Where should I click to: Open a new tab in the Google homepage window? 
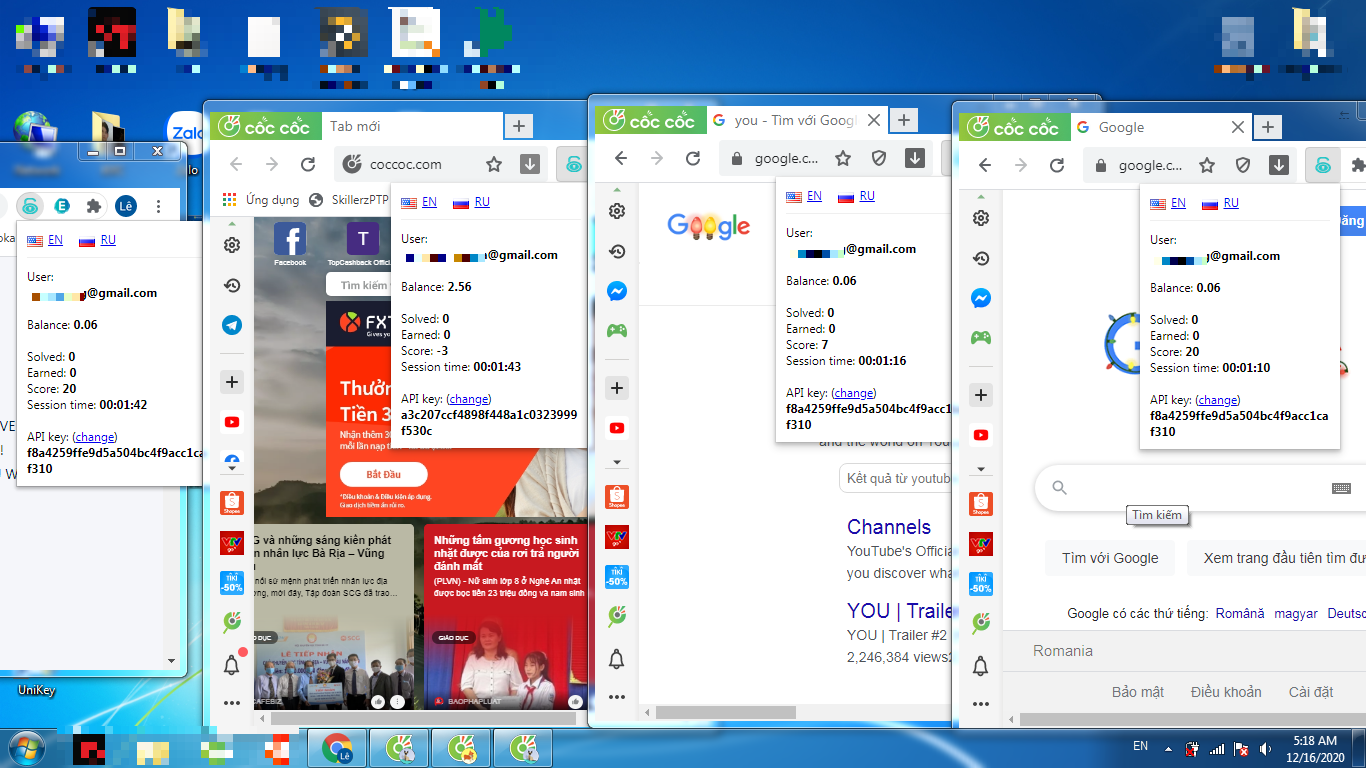[1267, 127]
